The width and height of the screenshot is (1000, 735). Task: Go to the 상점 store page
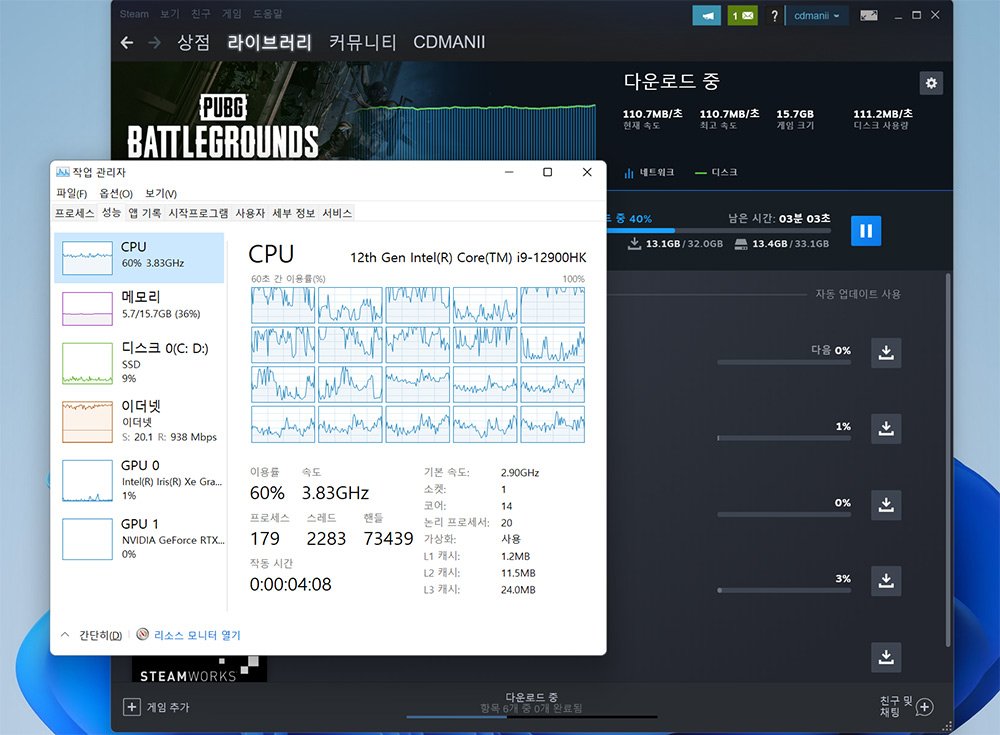[193, 43]
